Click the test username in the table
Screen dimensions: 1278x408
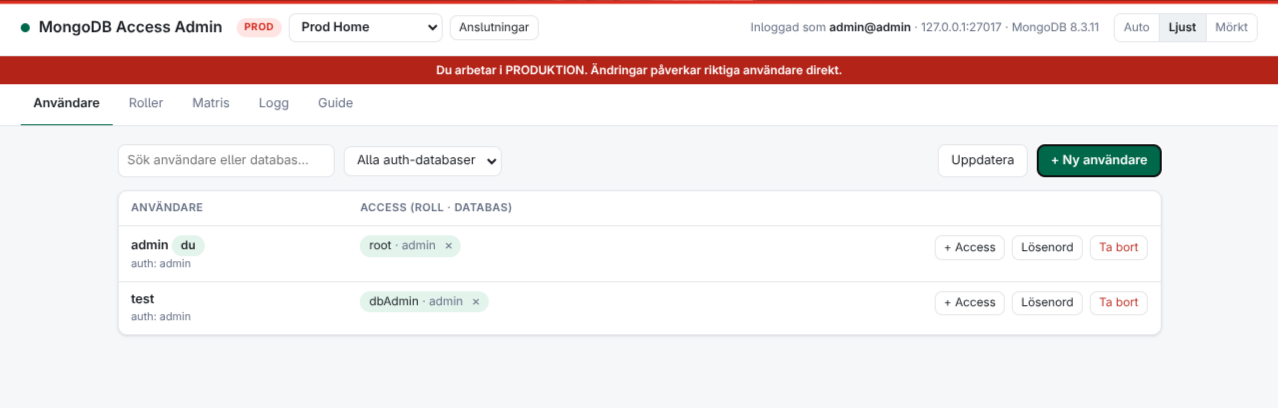[142, 299]
